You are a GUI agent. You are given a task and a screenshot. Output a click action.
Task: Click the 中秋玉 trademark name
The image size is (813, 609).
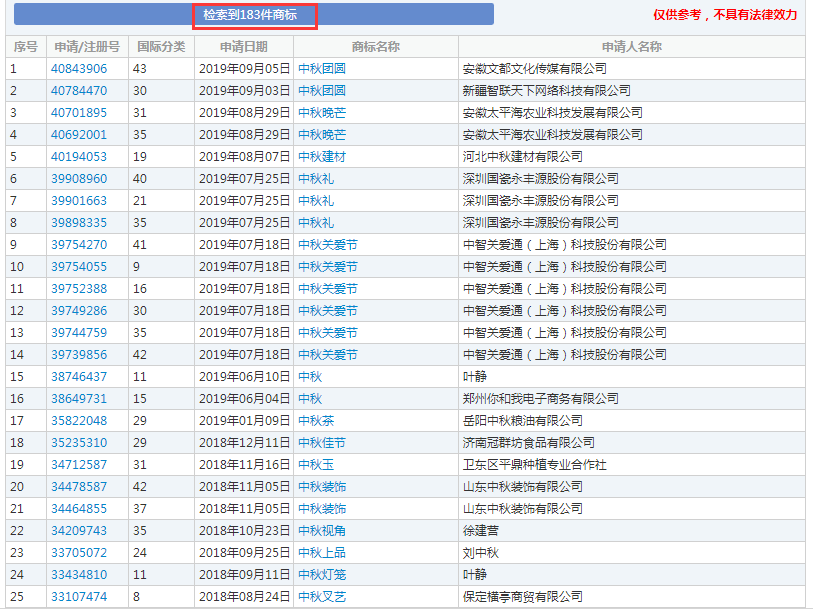pyautogui.click(x=316, y=465)
